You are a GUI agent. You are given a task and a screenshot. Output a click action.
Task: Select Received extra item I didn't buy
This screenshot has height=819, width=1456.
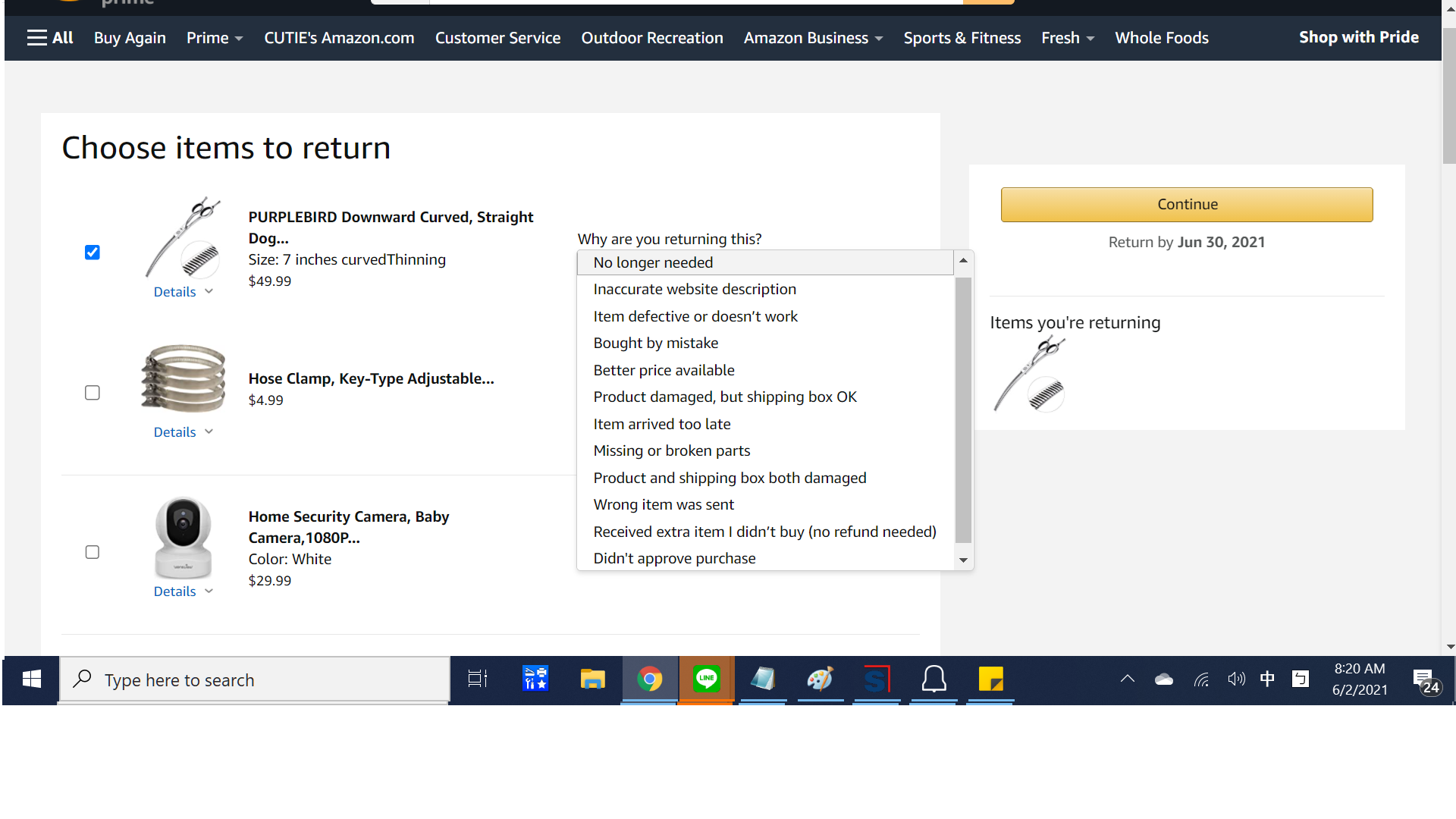pyautogui.click(x=765, y=532)
